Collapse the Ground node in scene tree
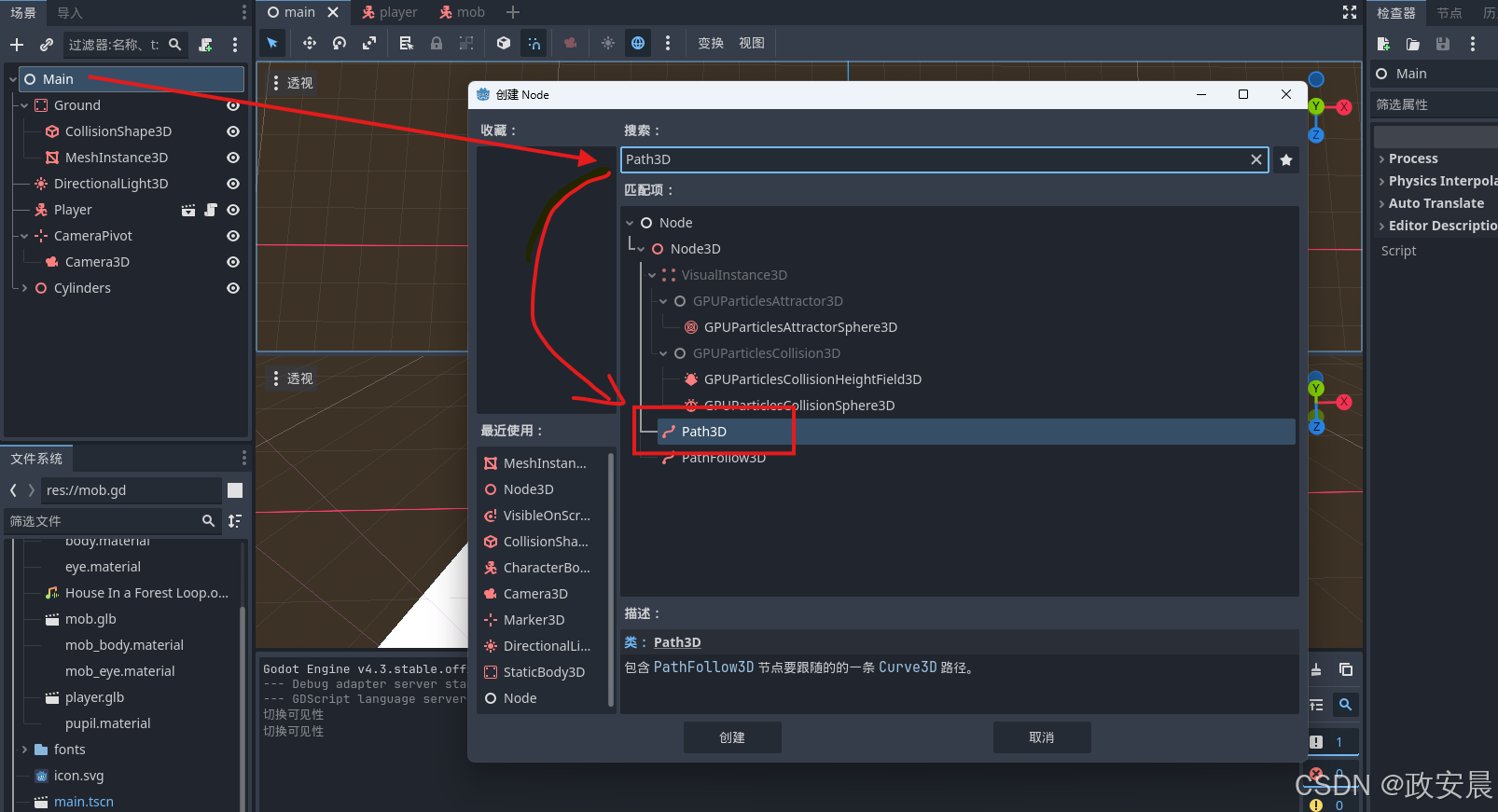Screen dimensions: 1498x812 (24, 105)
